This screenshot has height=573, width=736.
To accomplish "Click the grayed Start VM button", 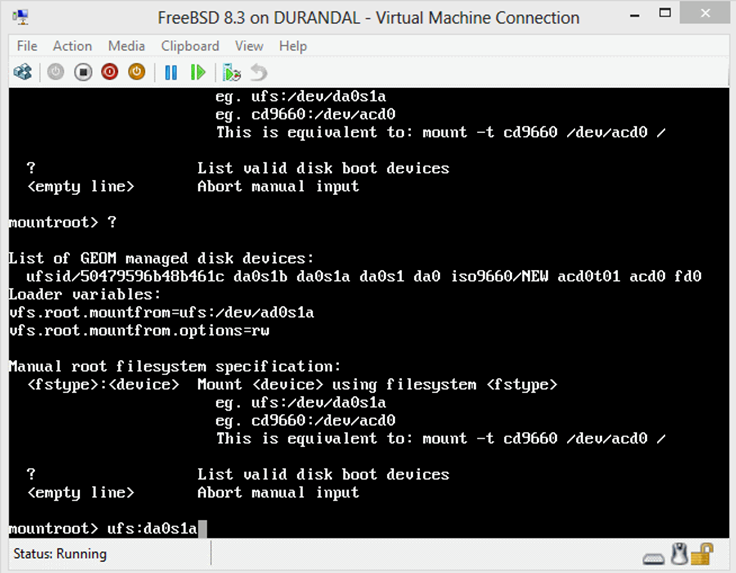I will (x=55, y=72).
